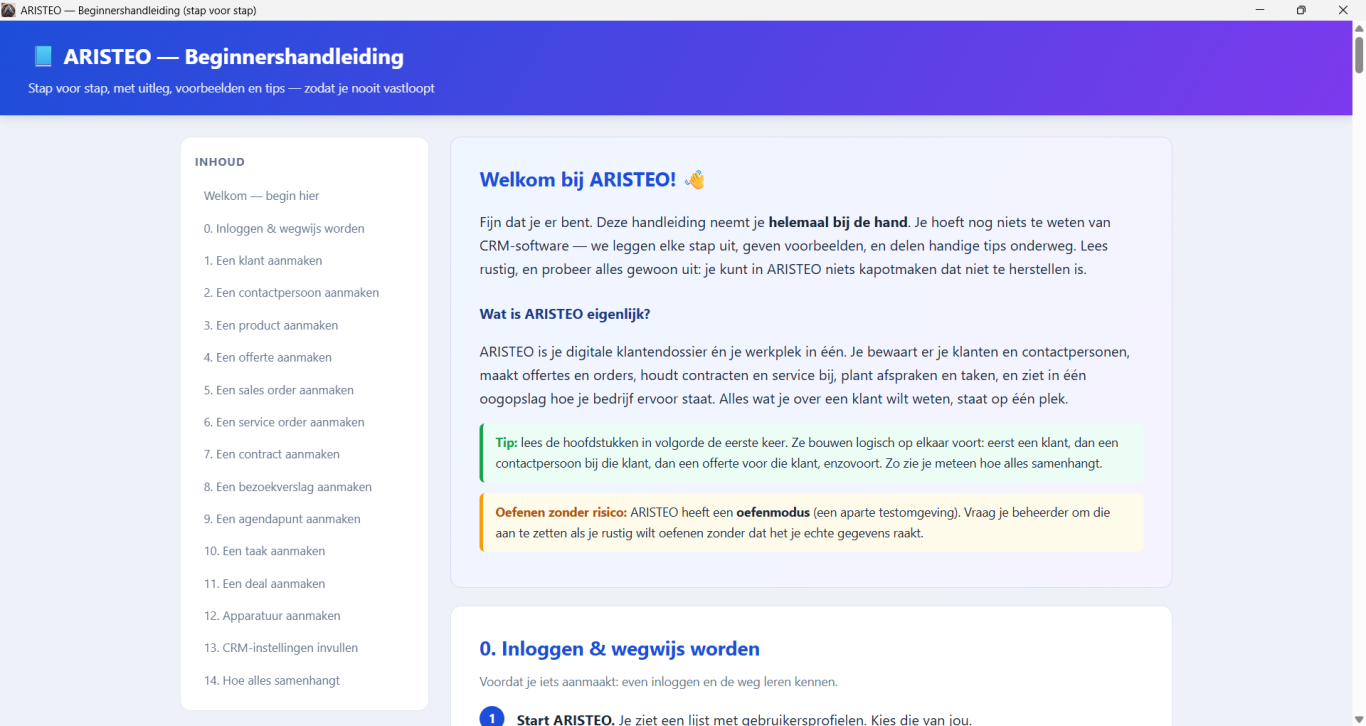1366x726 pixels.
Task: Click the bold word 'oefenmodus'
Action: tap(773, 512)
